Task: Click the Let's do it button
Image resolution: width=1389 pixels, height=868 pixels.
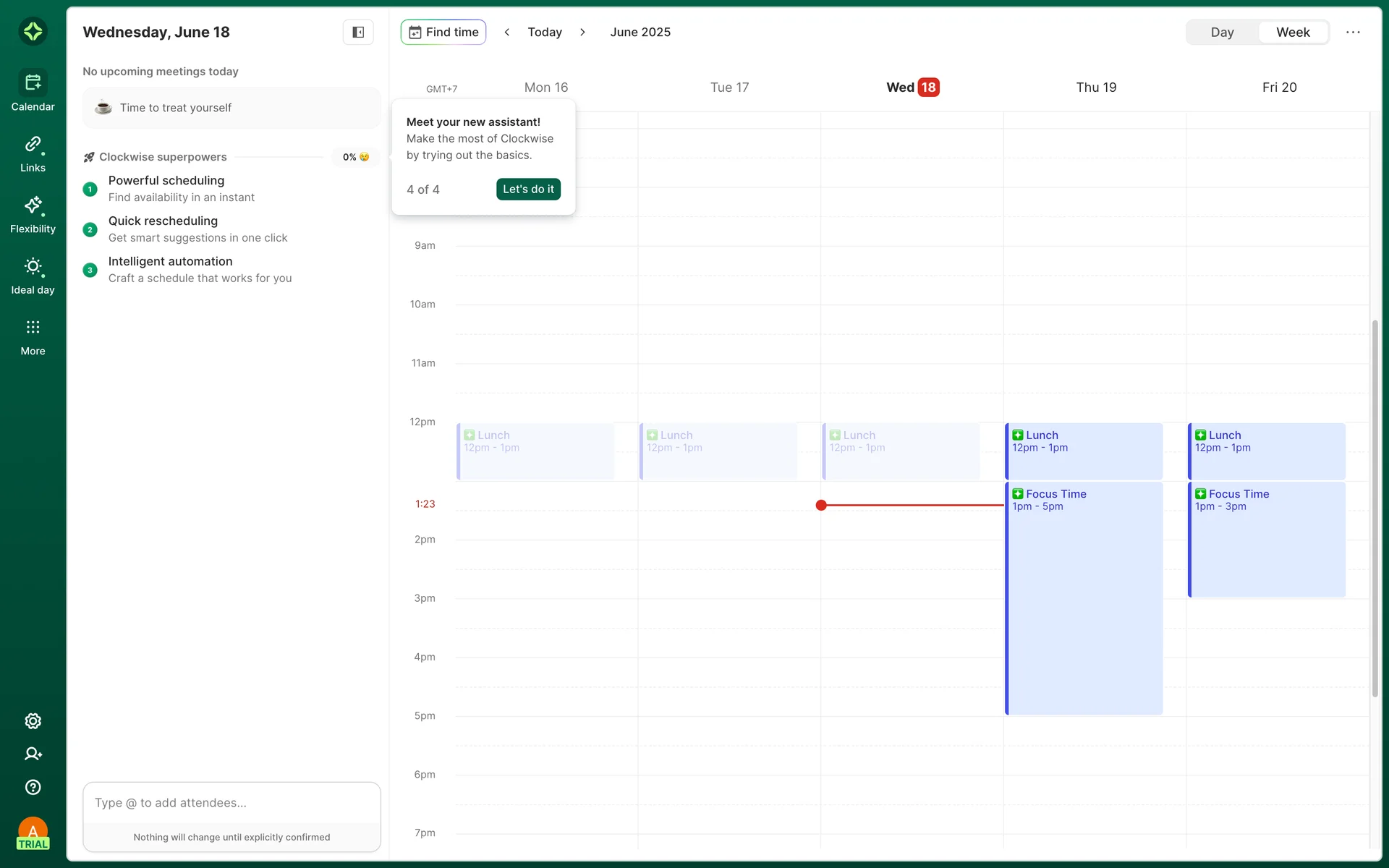Action: (528, 189)
